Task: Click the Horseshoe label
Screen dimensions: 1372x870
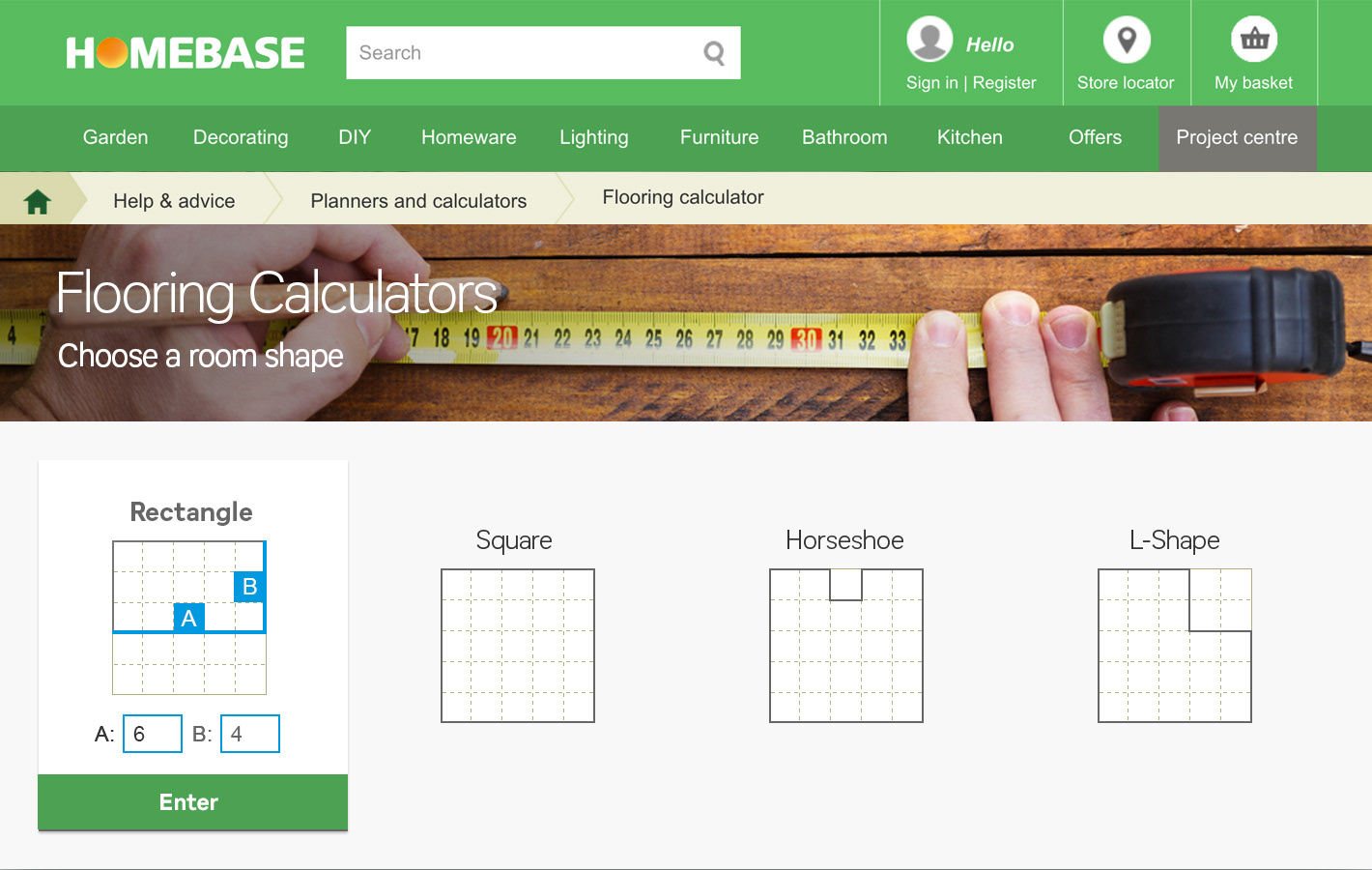Action: 845,540
